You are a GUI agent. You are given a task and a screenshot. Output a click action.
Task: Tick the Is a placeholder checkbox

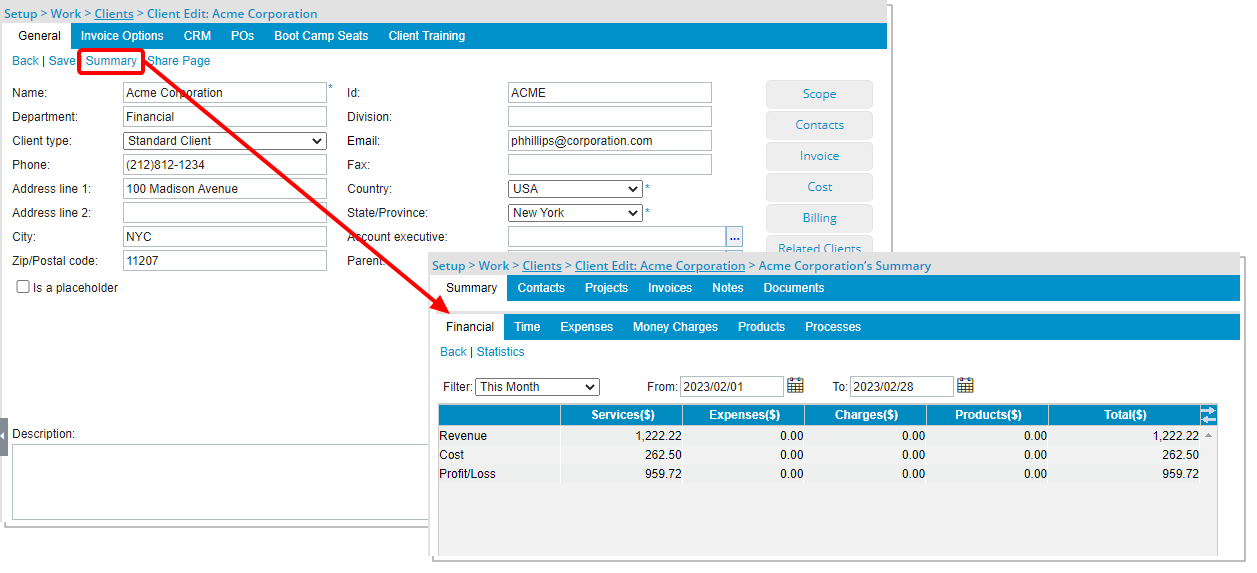click(23, 287)
